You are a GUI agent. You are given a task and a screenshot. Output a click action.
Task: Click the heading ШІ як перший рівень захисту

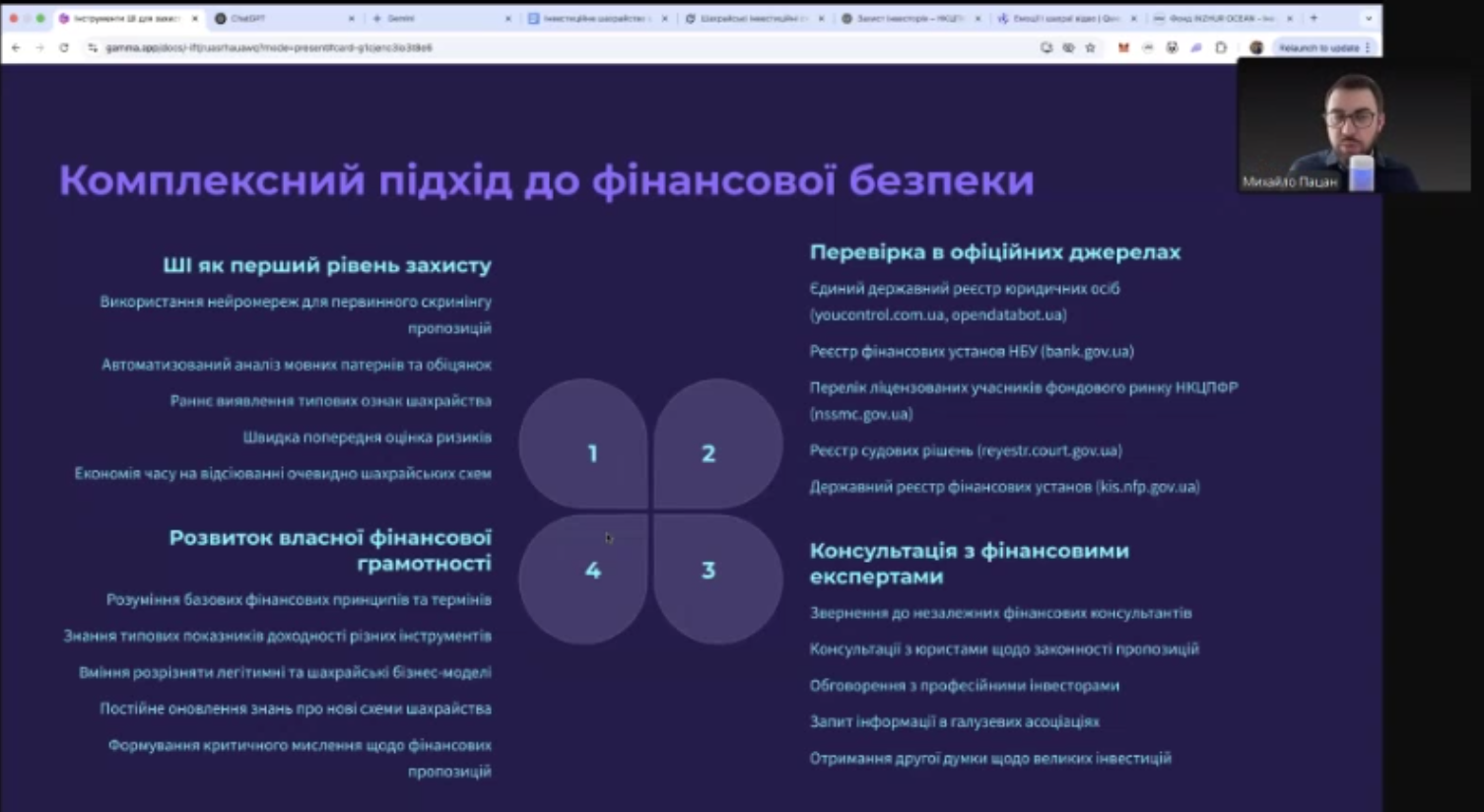click(327, 265)
